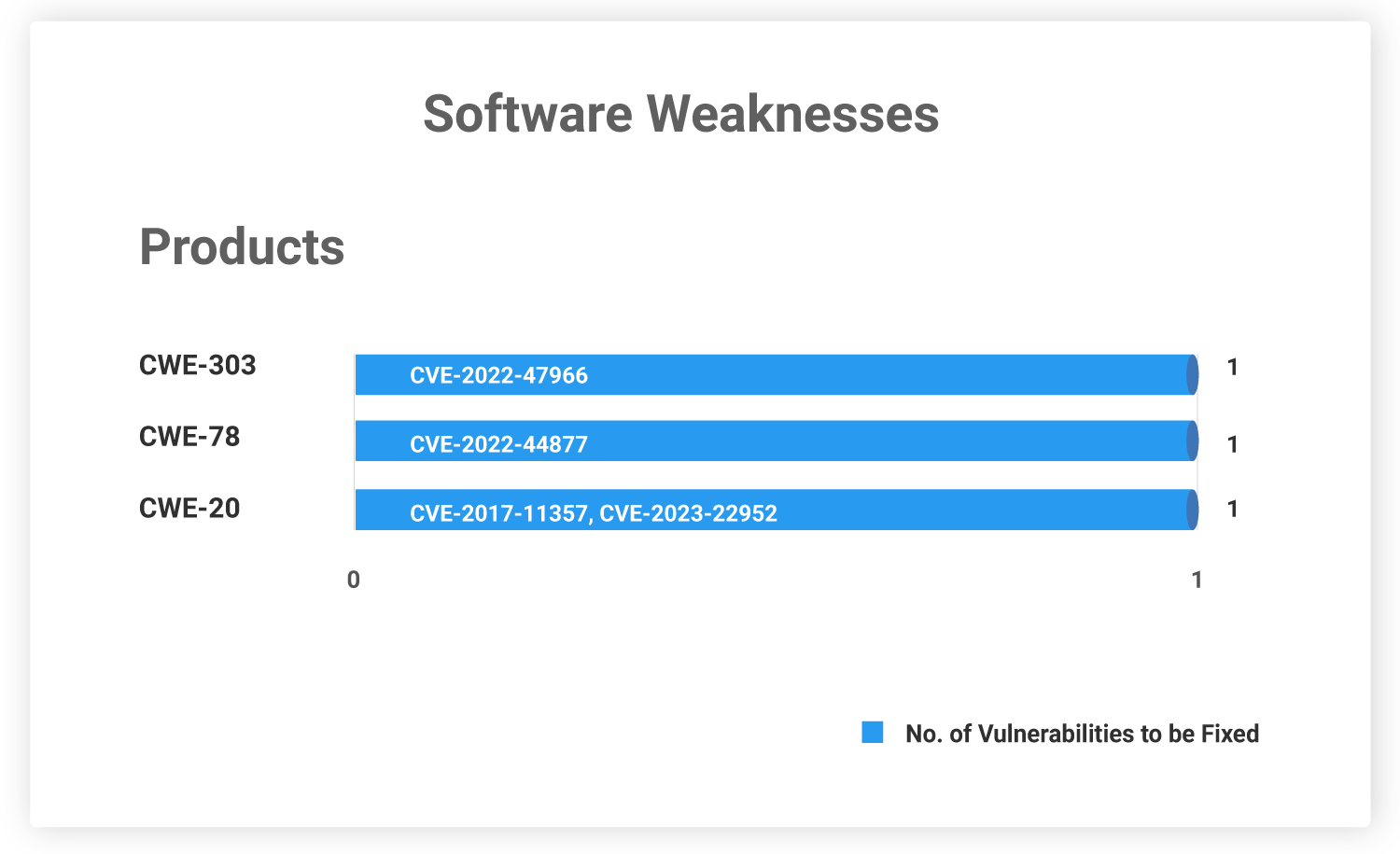Click the CVE-2017-11357, CVE-2023-22952 bar label
The image size is (1400, 854).
point(594,513)
